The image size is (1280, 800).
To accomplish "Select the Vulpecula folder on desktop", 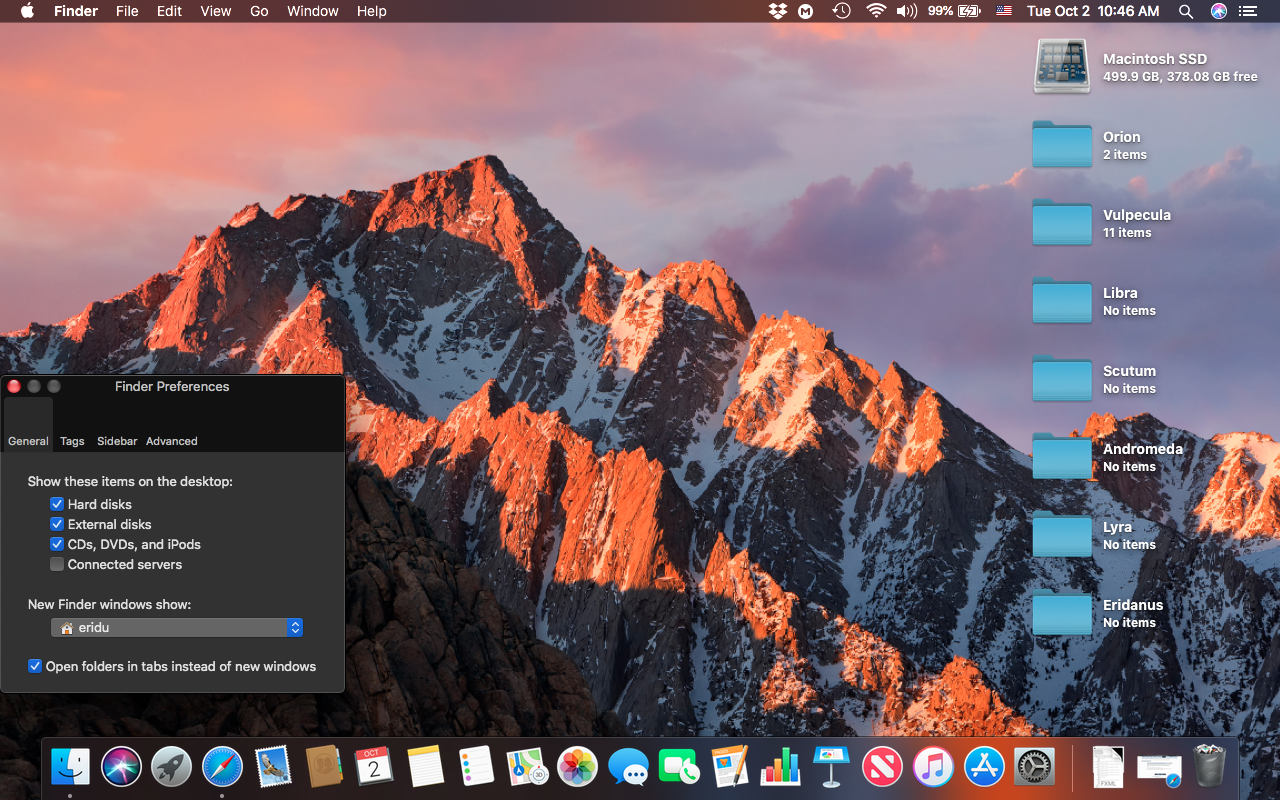I will pos(1061,223).
